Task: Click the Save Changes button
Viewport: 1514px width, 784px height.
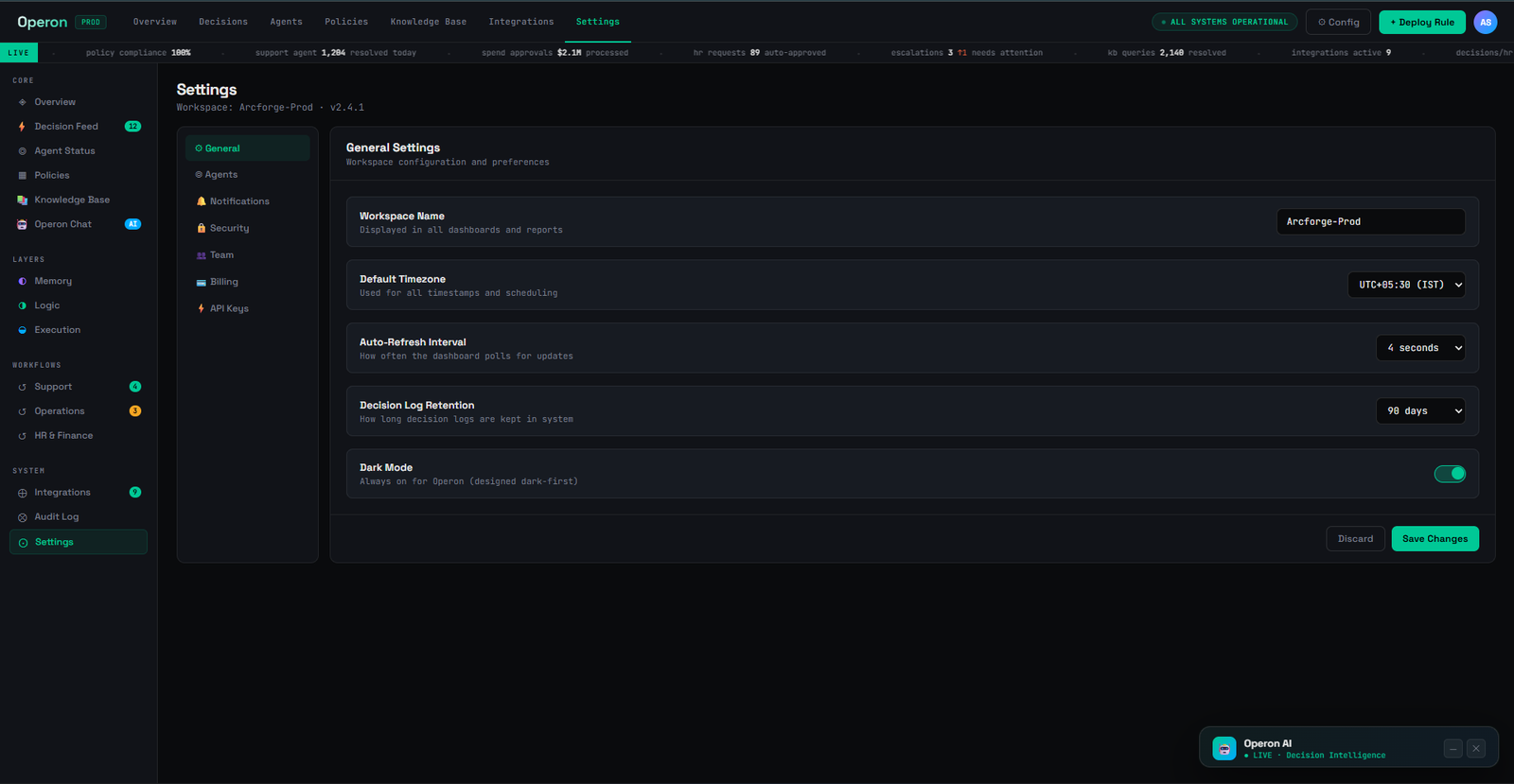Action: pos(1435,539)
